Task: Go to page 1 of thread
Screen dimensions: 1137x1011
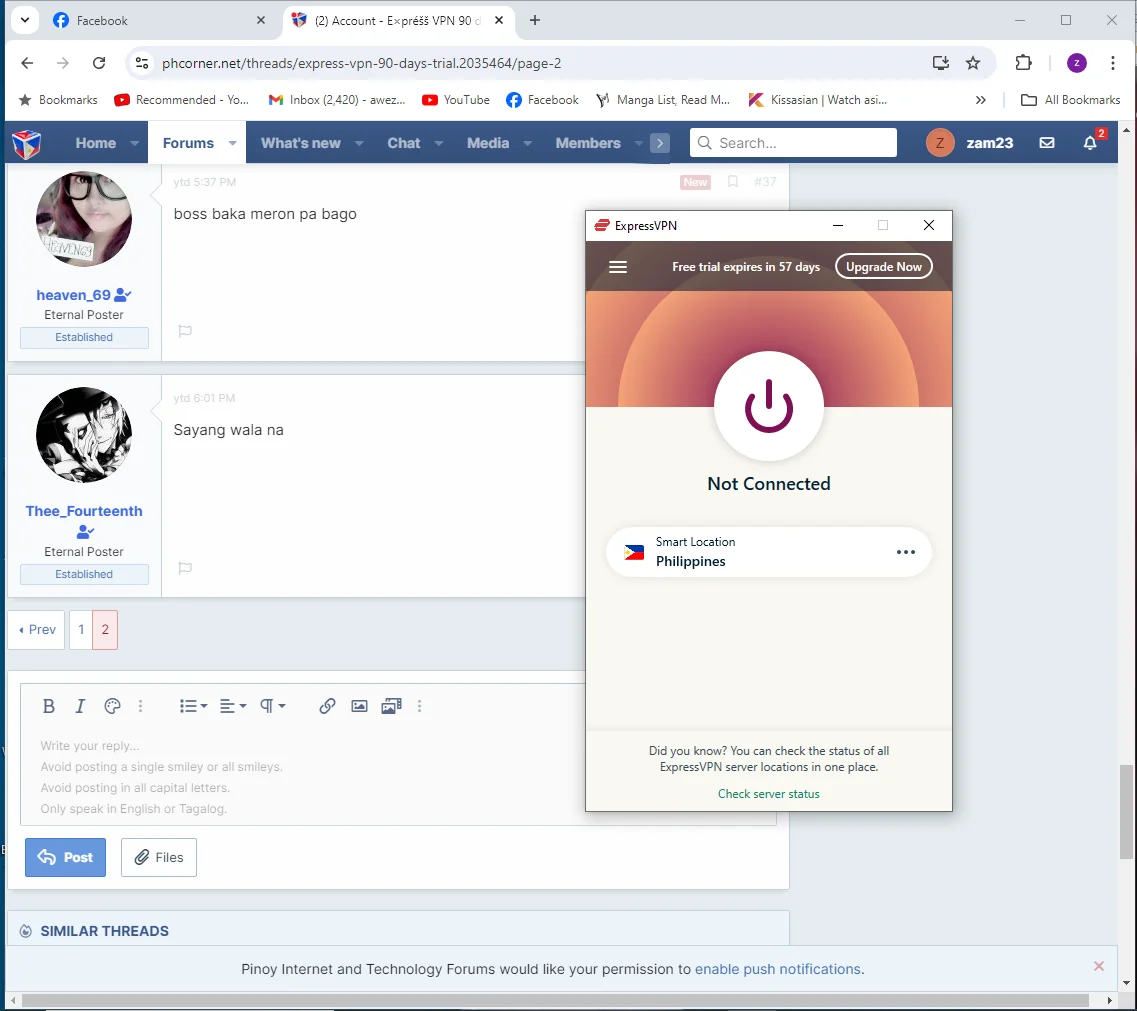Action: click(81, 630)
